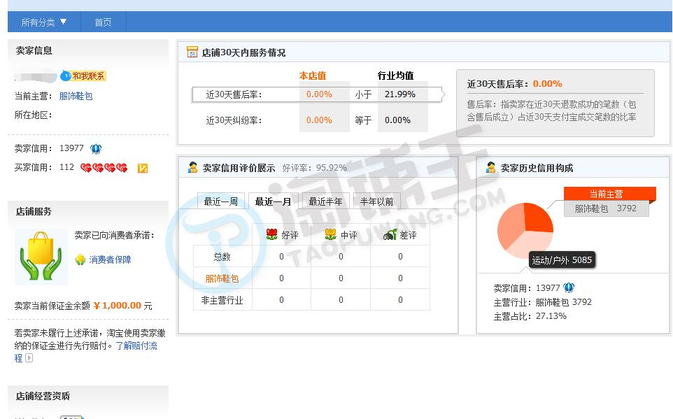The height and width of the screenshot is (419, 673).
Task: Click the 和我联系 chat icon
Action: click(86, 75)
